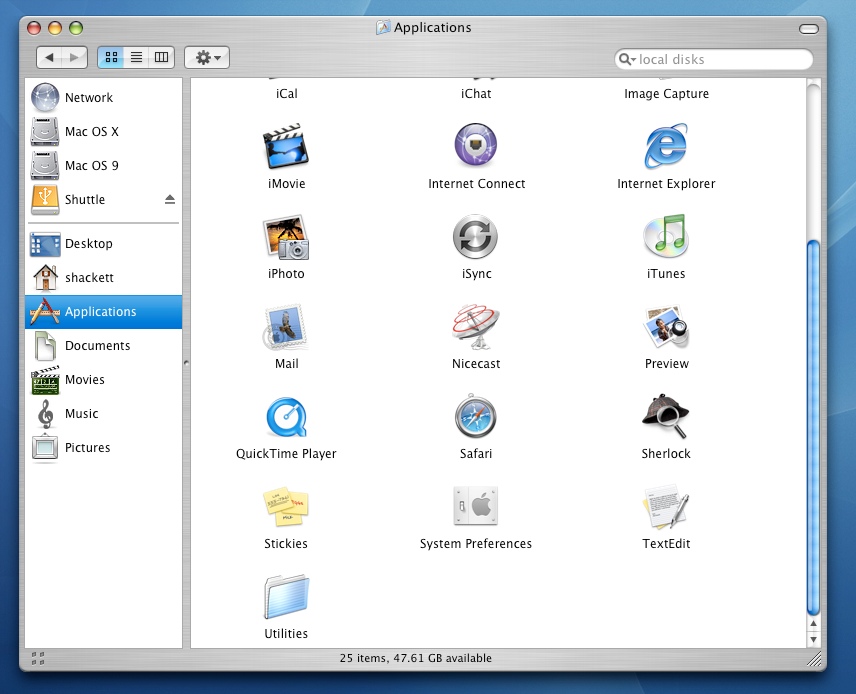Click the Image Capture label

click(666, 94)
